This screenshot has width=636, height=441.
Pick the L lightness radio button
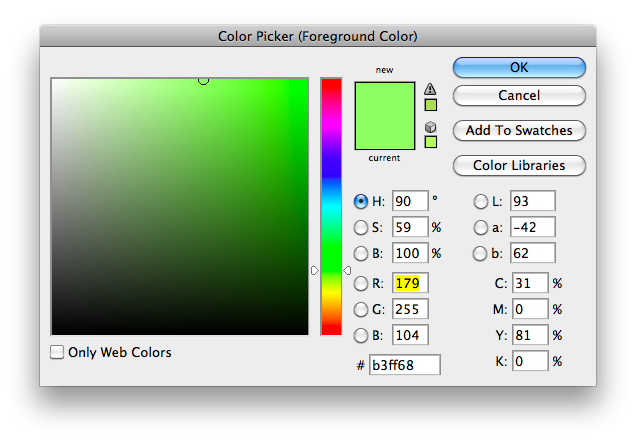(480, 201)
